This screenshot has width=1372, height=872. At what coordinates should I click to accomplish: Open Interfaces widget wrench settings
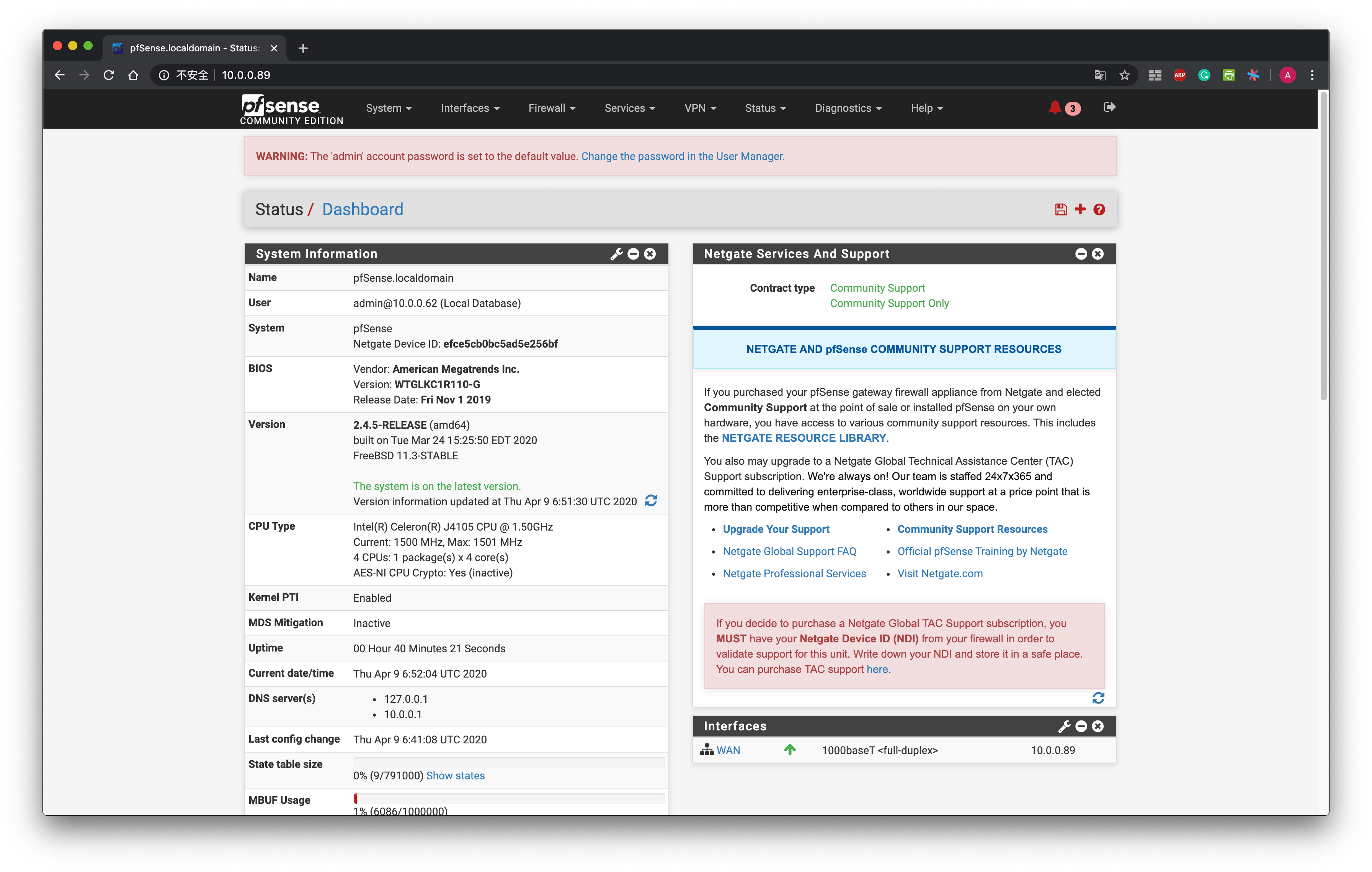(1064, 726)
